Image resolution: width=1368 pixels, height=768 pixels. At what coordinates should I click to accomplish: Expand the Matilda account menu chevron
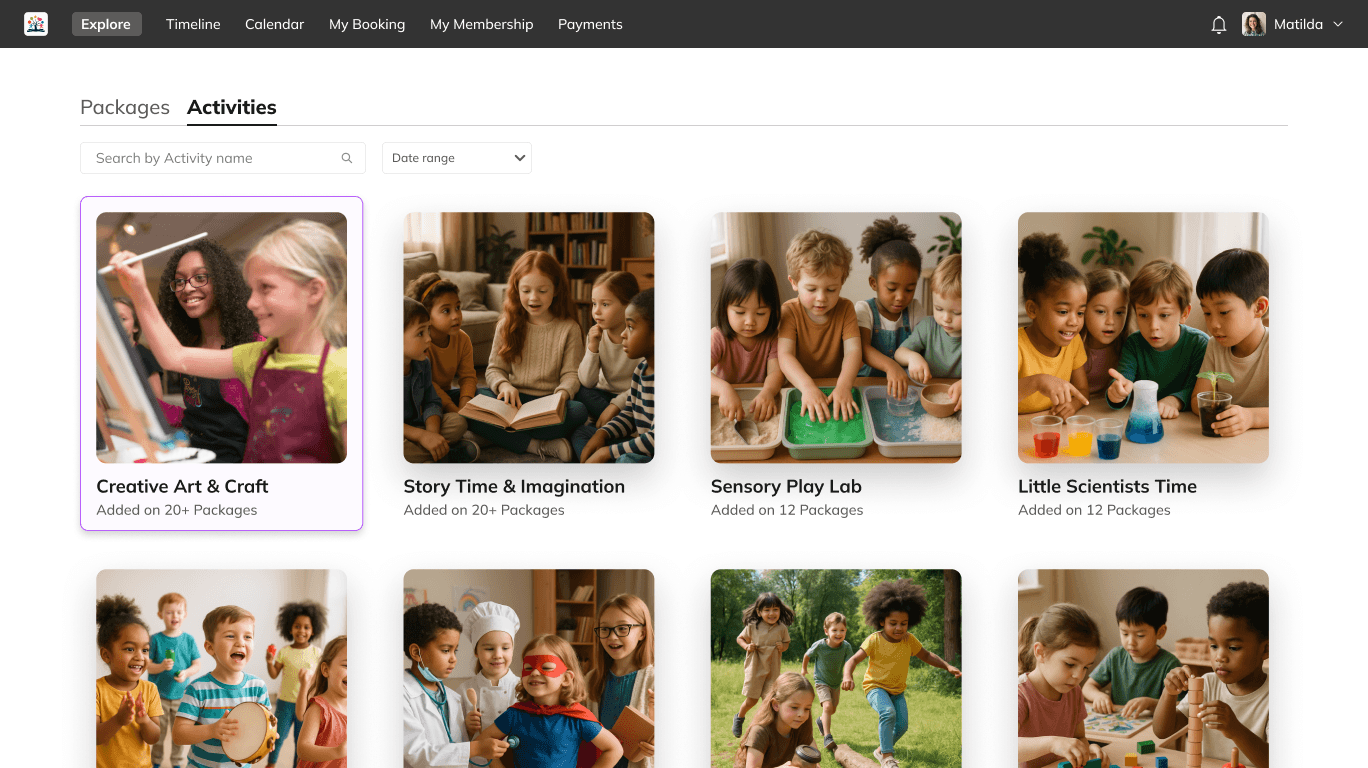coord(1338,24)
